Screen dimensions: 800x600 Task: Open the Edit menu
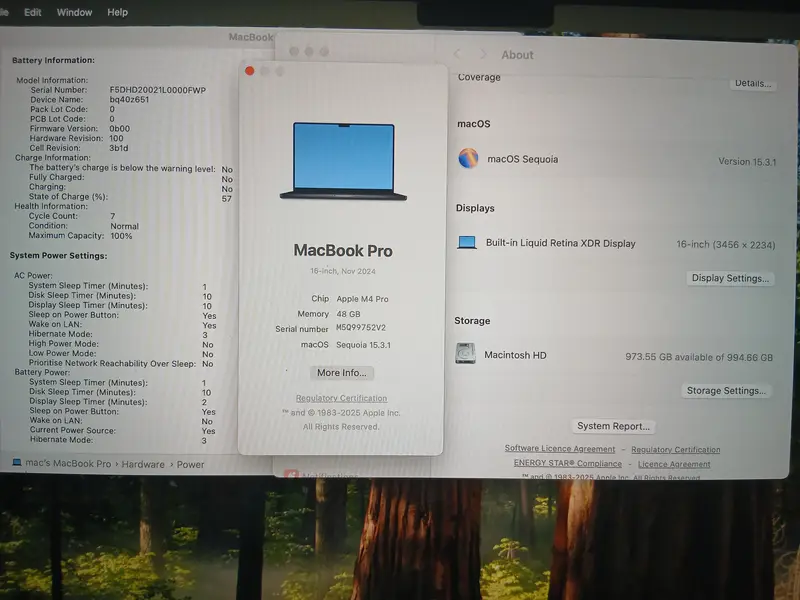tap(33, 12)
